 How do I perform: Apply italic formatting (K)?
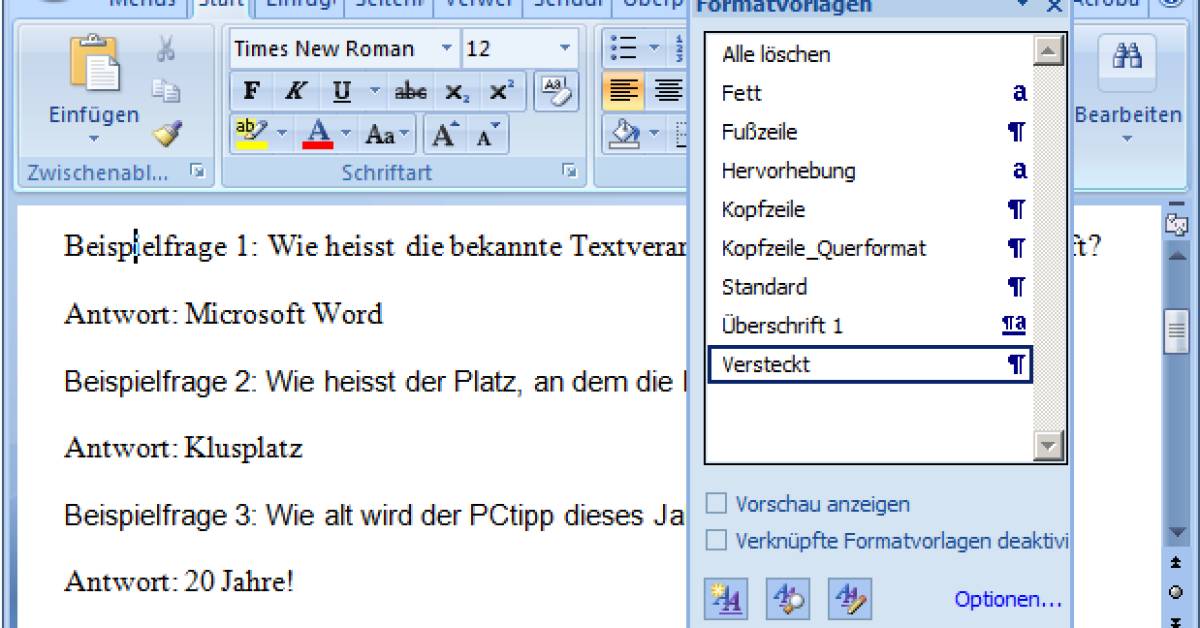(x=295, y=90)
